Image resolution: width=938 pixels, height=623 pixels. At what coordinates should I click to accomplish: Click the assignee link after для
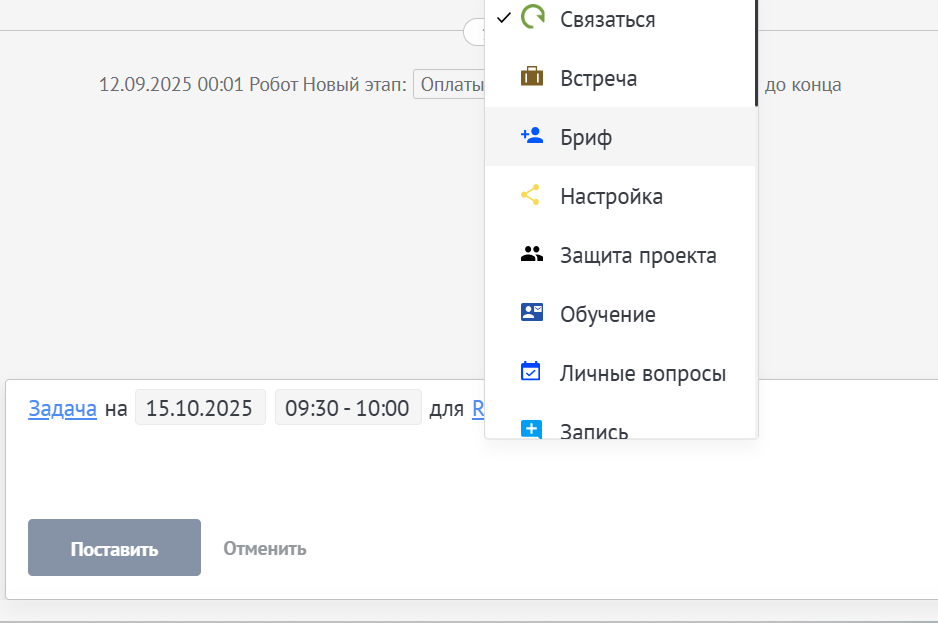coord(478,408)
